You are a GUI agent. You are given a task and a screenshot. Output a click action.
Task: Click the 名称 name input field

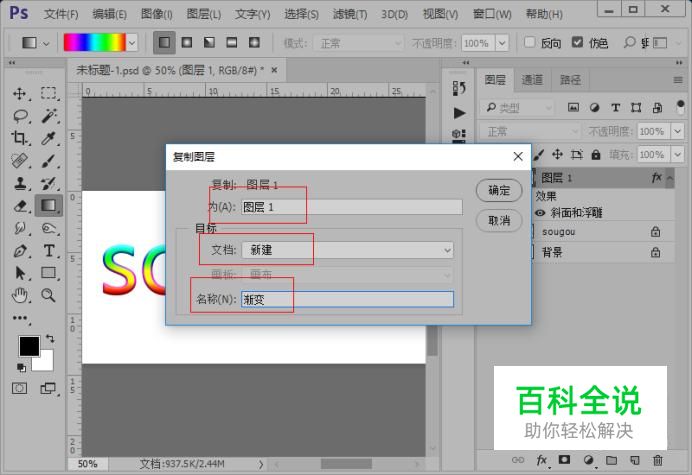point(347,299)
